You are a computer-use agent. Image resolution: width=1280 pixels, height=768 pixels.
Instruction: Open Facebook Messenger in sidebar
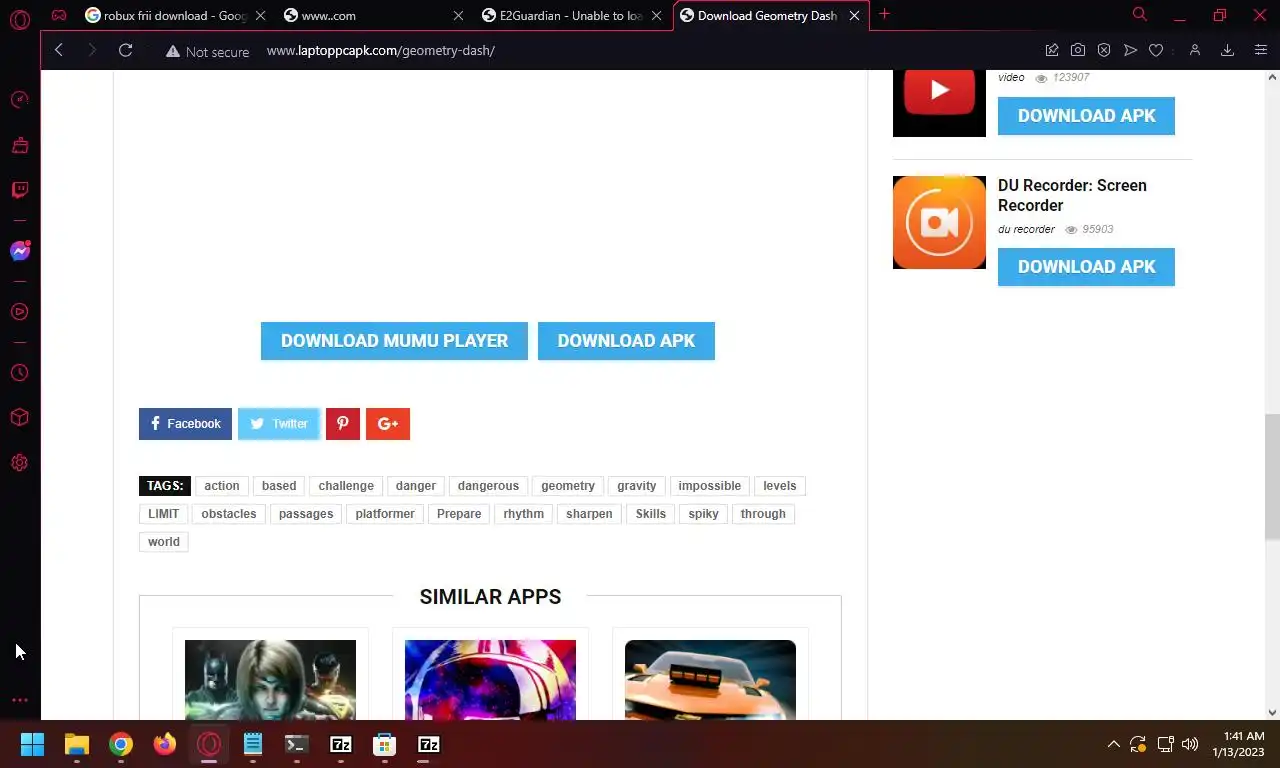coord(19,251)
